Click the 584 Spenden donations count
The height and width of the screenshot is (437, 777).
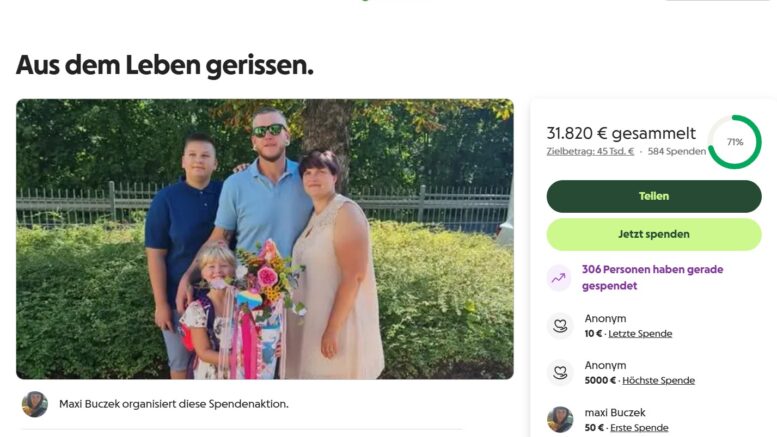coord(677,151)
